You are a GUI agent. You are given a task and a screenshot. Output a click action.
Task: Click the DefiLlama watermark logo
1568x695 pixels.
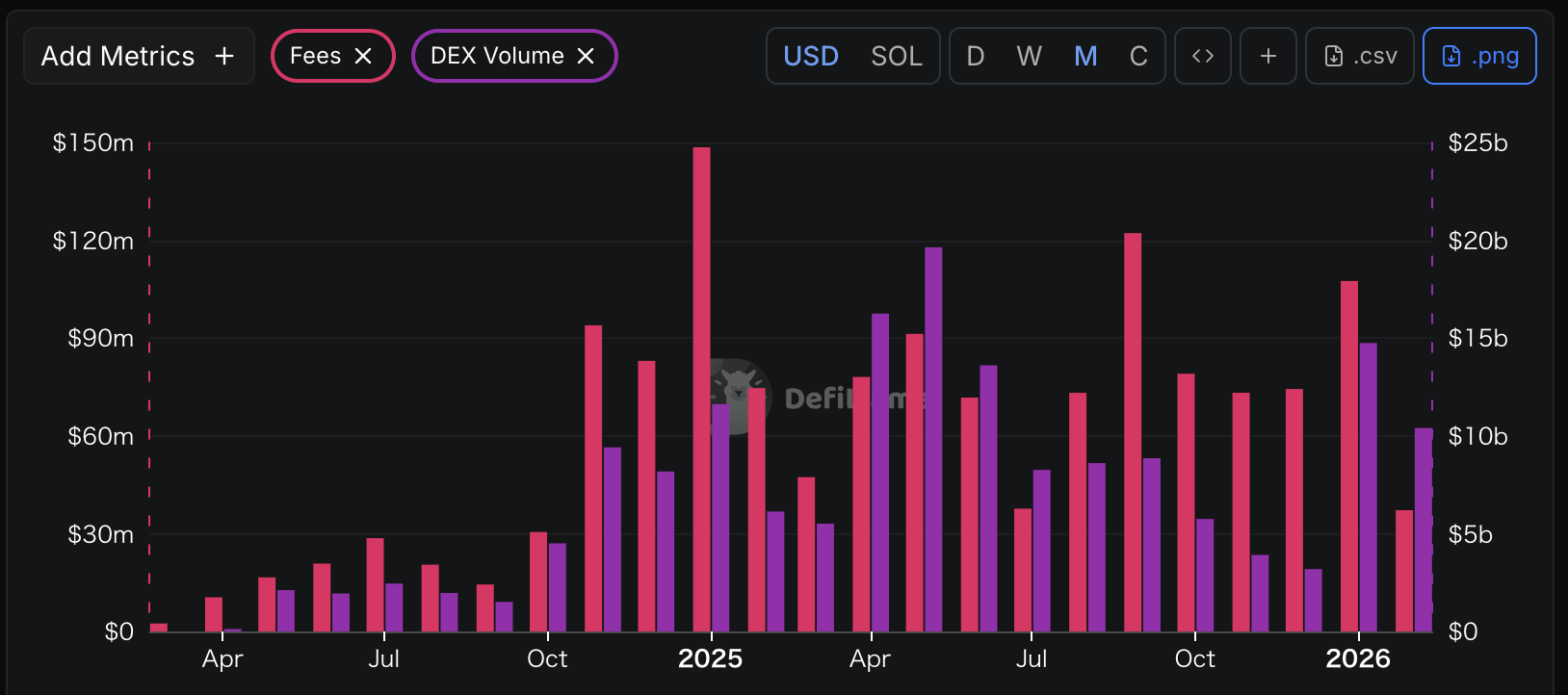pyautogui.click(x=739, y=397)
